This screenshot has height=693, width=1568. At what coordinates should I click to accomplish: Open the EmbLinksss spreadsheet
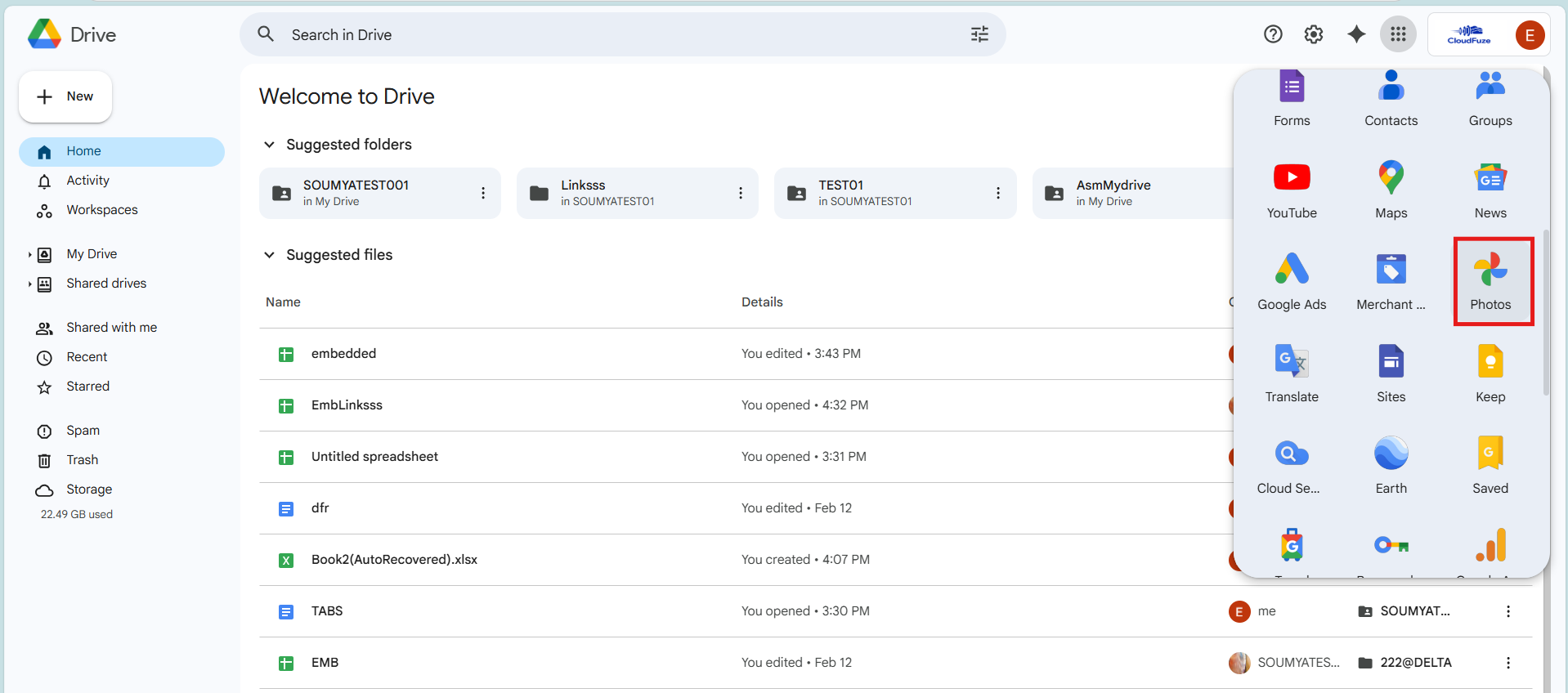[347, 405]
